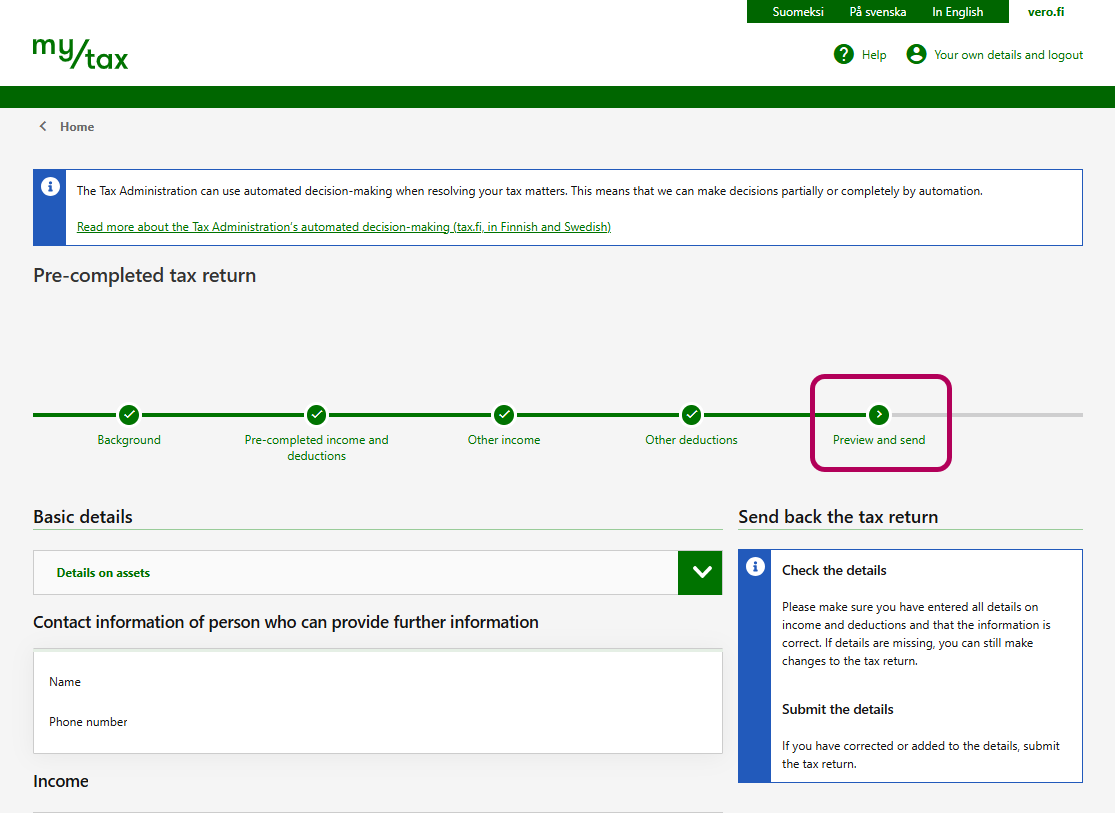Switch language to På svenska
Image resolution: width=1115 pixels, height=813 pixels.
(877, 12)
